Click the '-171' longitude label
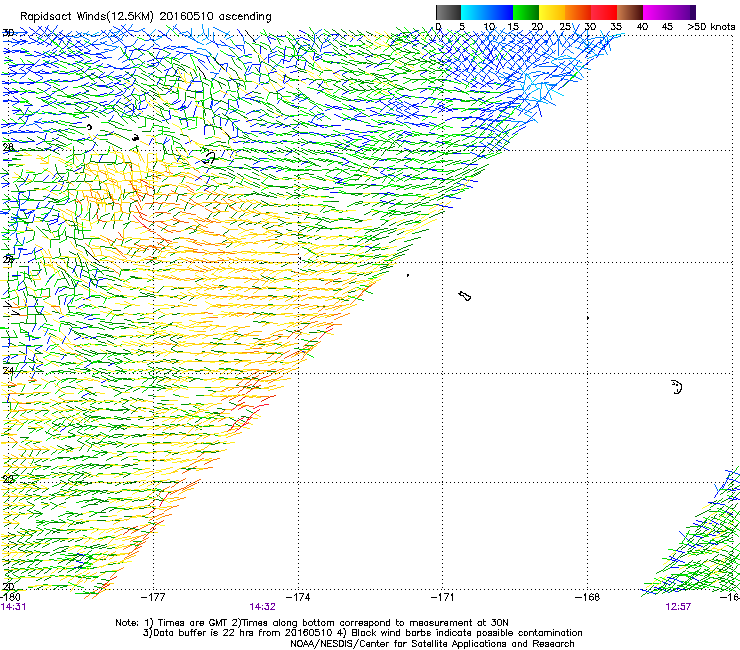This screenshot has height=650, width=740. 443,597
